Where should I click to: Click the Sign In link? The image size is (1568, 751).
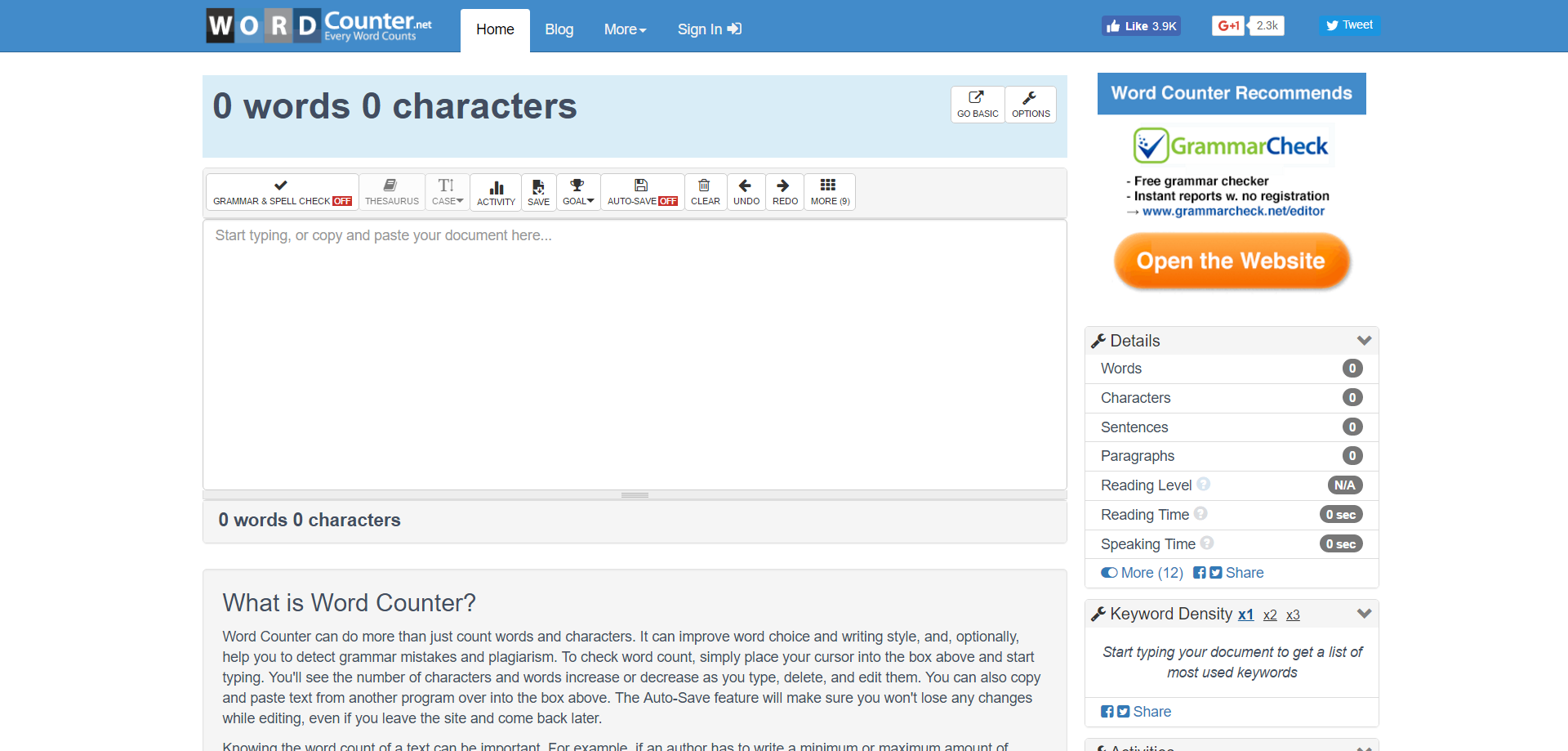tap(709, 29)
